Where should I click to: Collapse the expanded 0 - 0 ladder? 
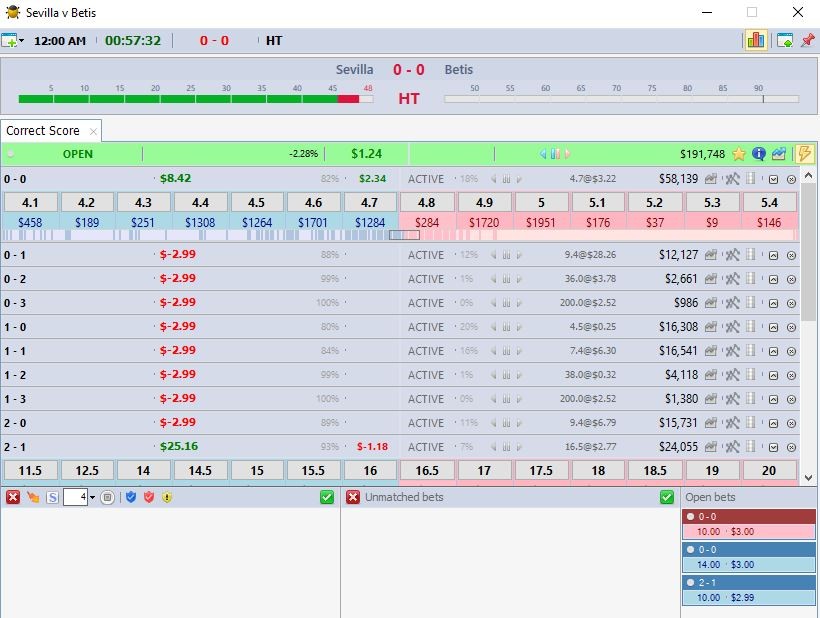[773, 179]
